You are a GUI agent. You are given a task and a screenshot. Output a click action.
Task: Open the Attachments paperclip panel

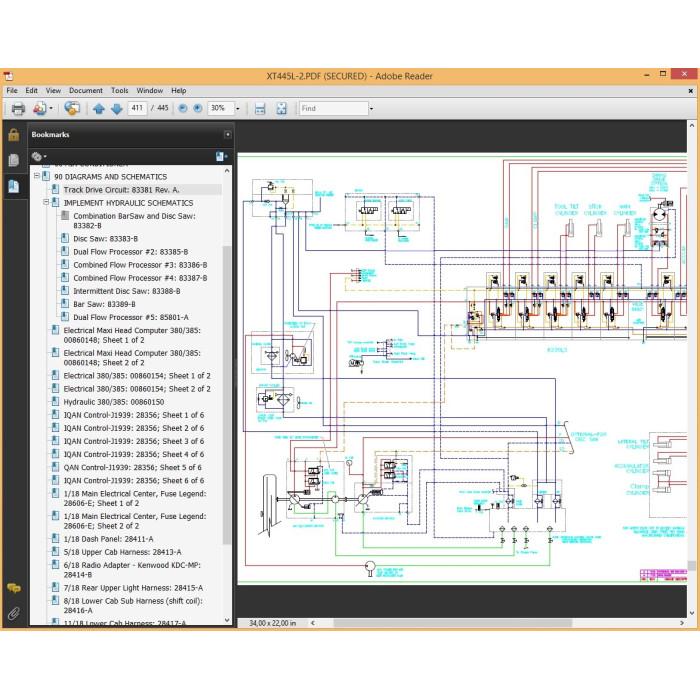[14, 613]
